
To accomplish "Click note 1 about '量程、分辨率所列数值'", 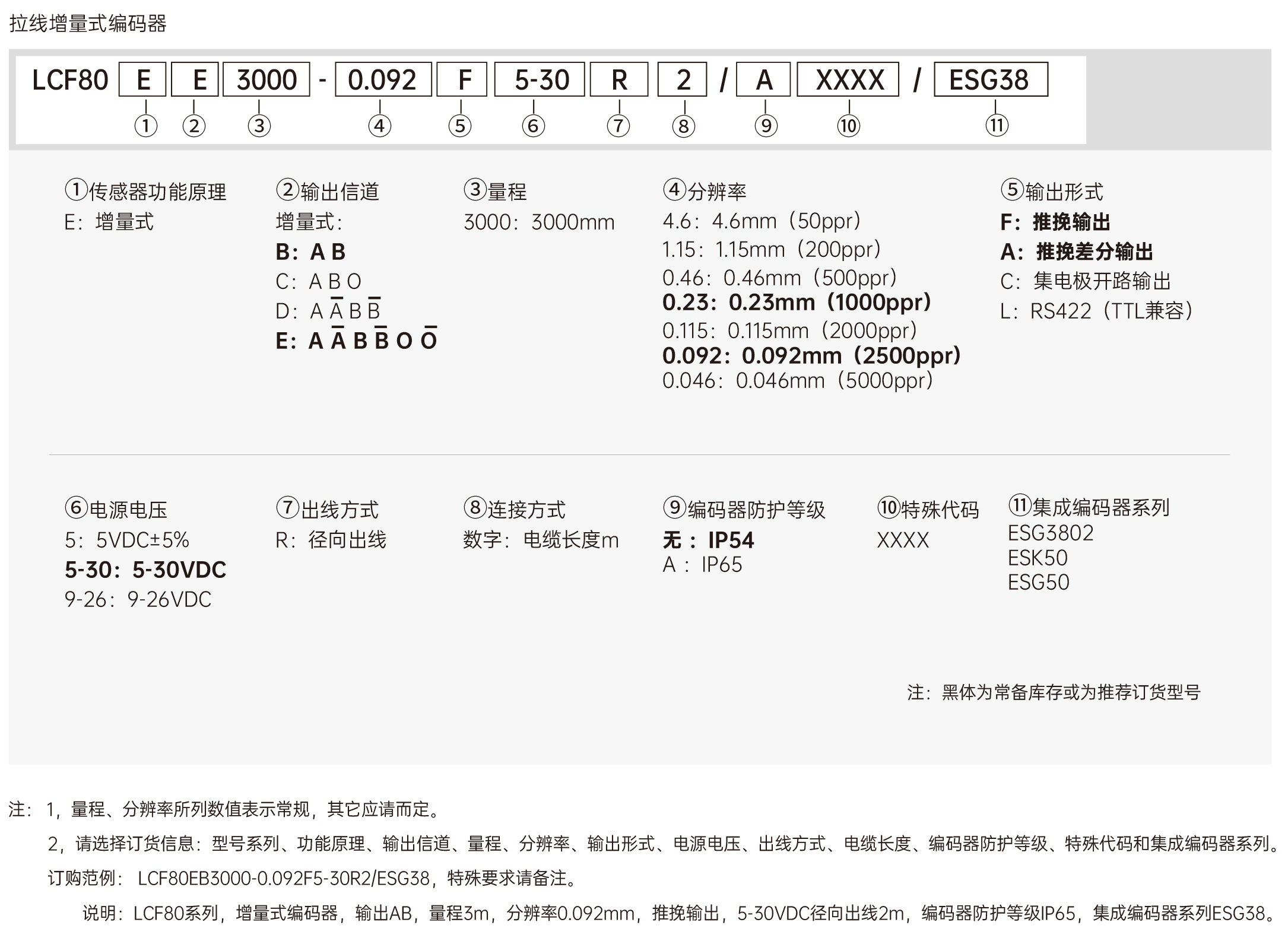I will [244, 809].
